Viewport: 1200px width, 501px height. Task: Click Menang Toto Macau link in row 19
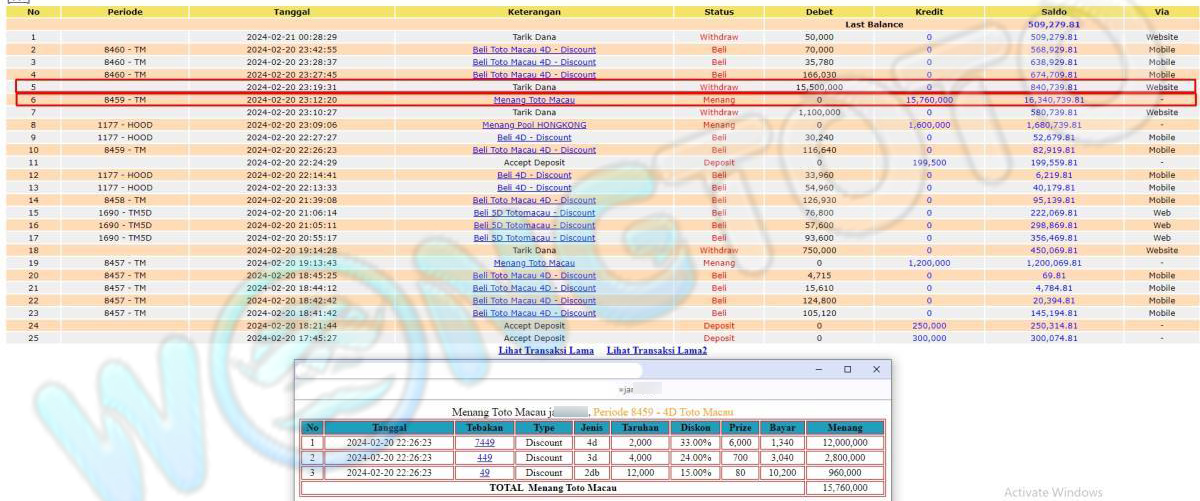pyautogui.click(x=534, y=263)
